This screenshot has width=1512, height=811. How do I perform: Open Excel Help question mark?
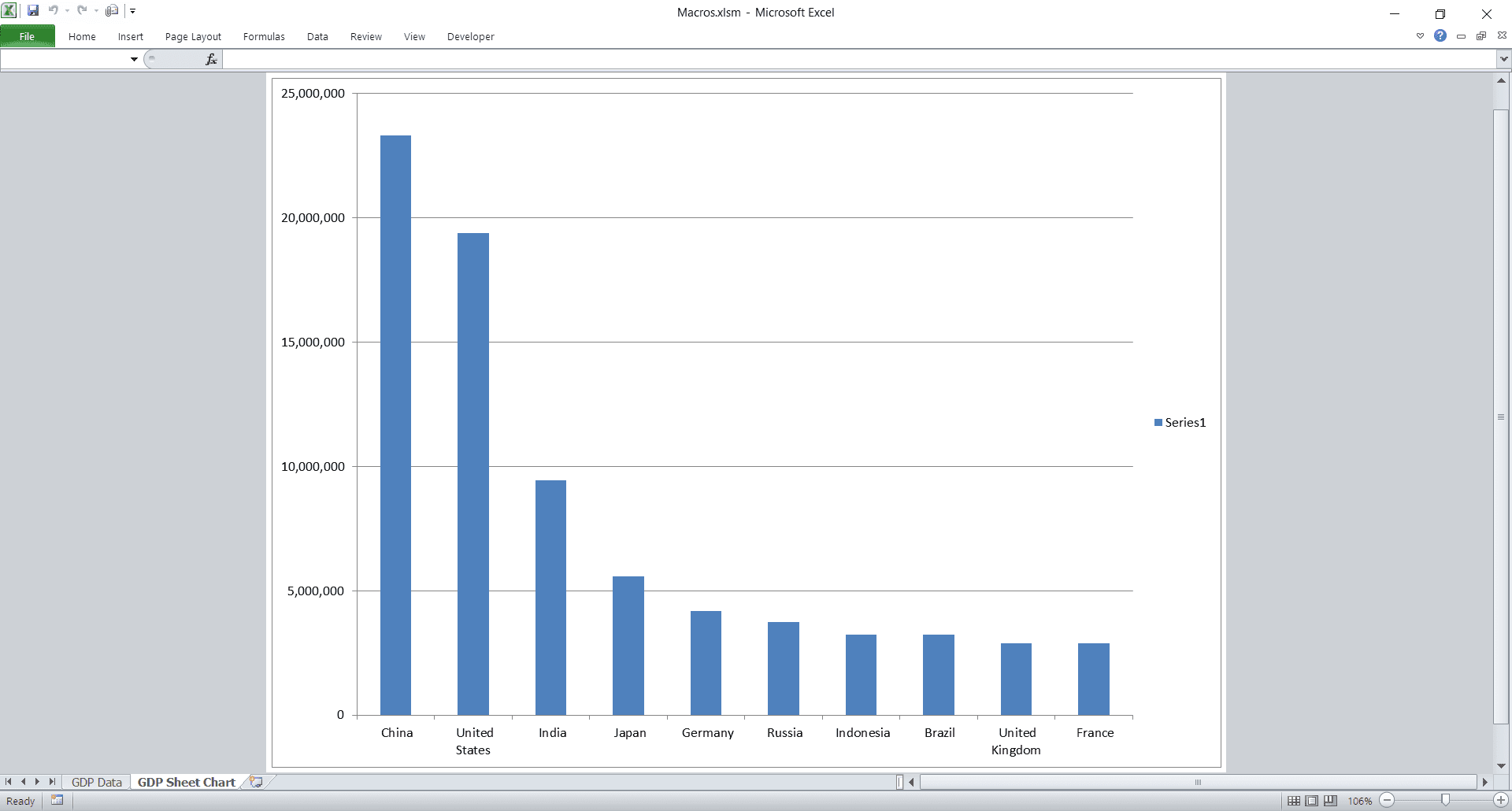pos(1440,35)
